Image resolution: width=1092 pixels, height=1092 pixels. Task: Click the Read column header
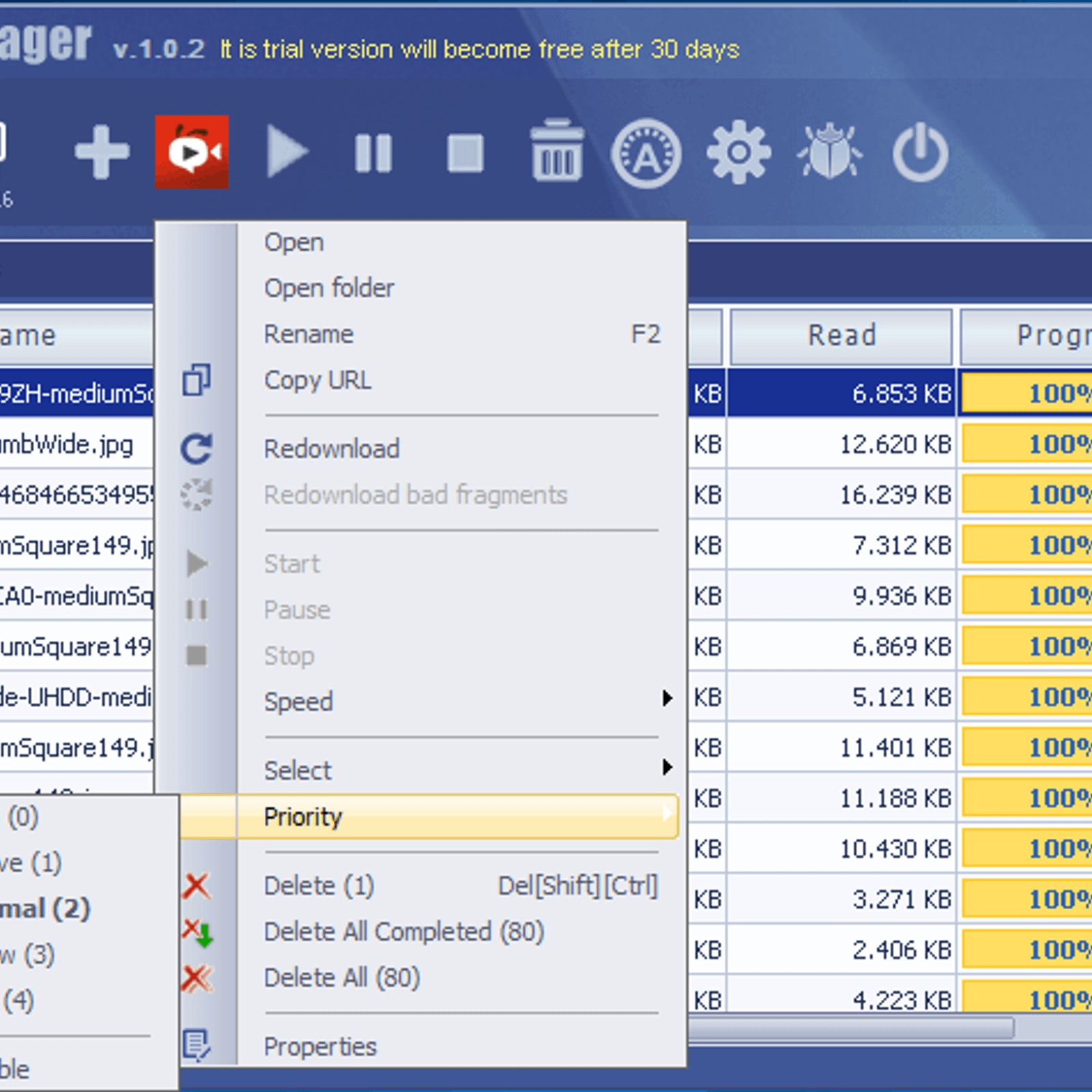(x=842, y=336)
